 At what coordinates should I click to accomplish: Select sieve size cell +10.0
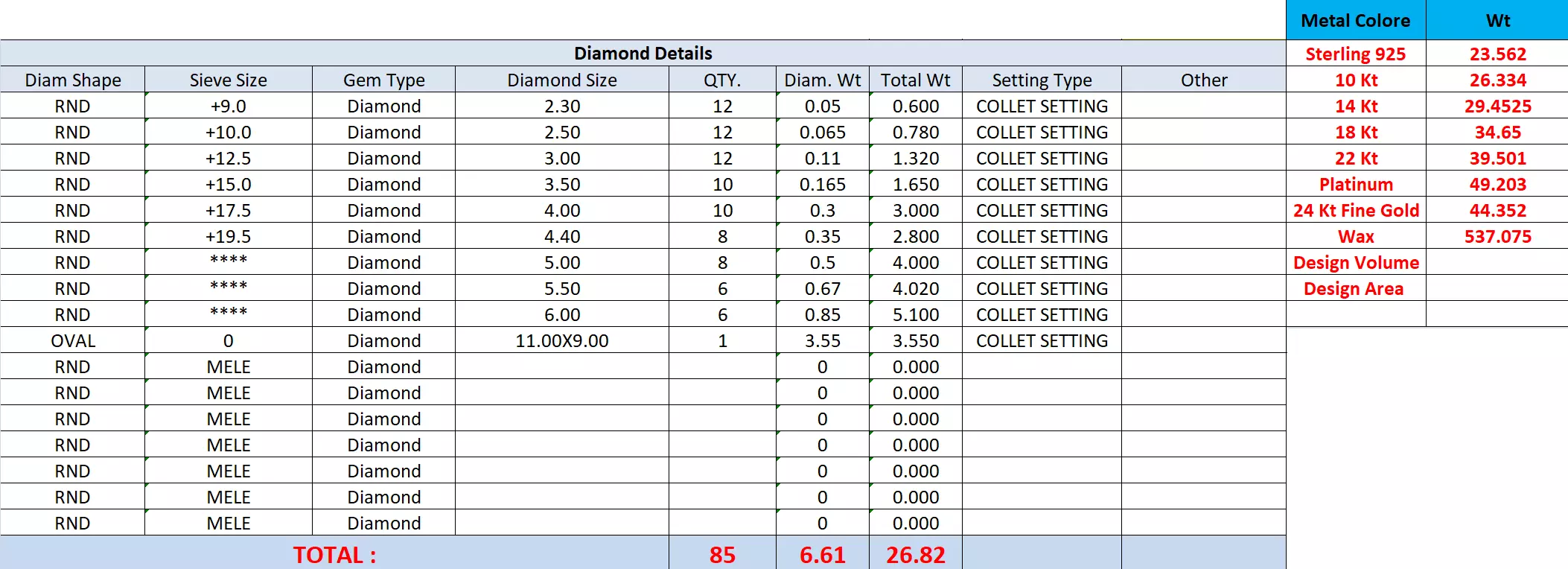(x=229, y=132)
